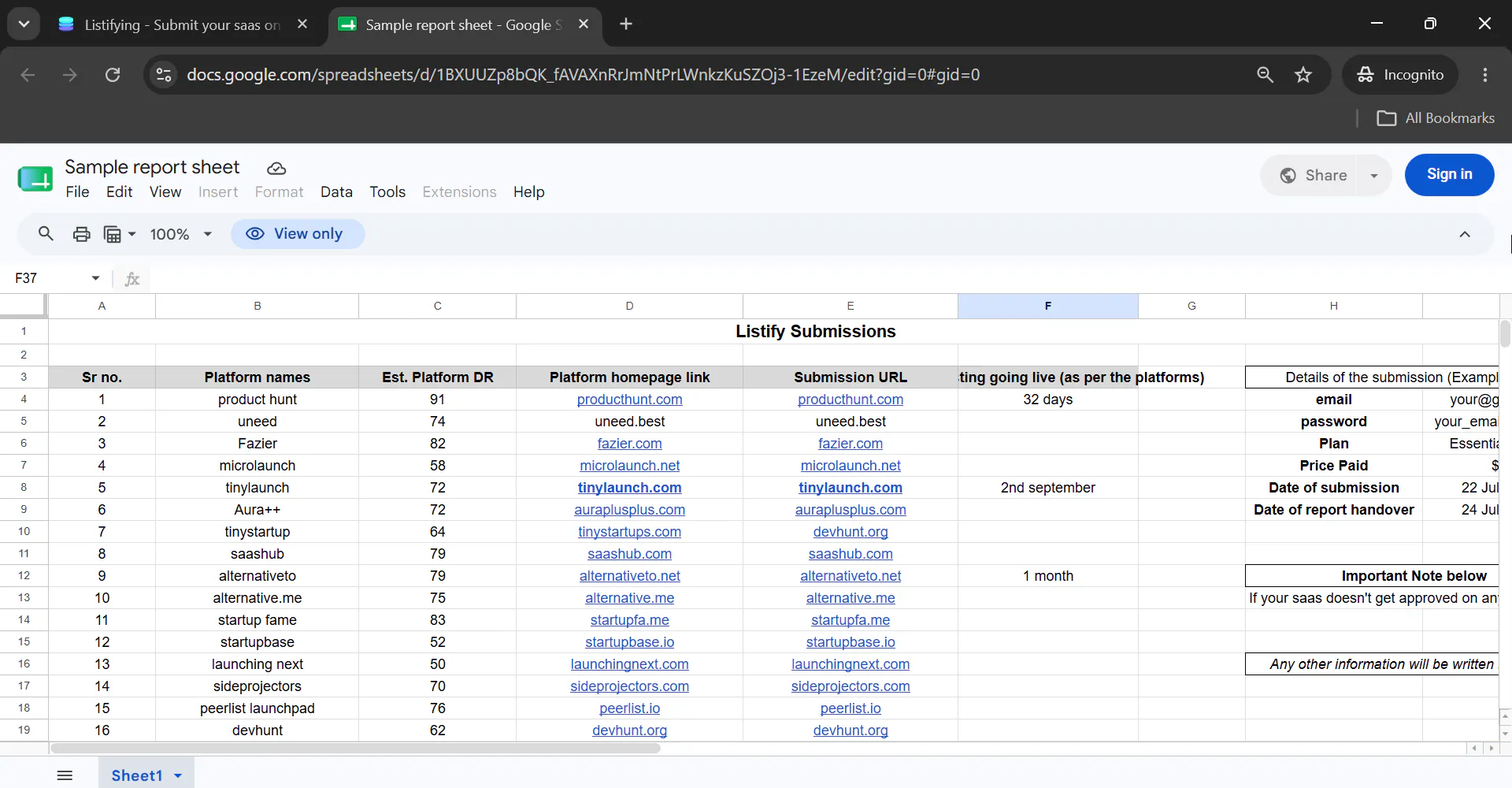Image resolution: width=1512 pixels, height=788 pixels.
Task: Select row 12 header
Action: (x=24, y=576)
